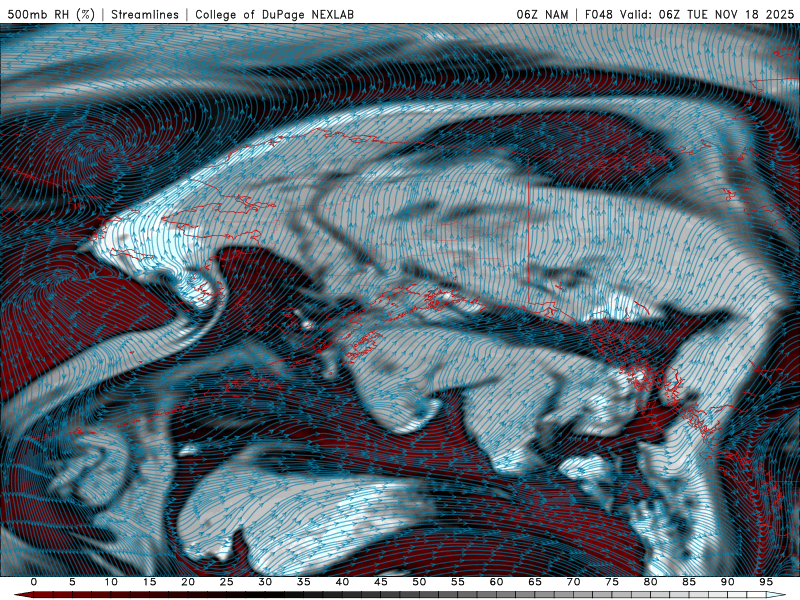Click the colorbar label "35"
This screenshot has height=600, width=800.
pyautogui.click(x=304, y=582)
